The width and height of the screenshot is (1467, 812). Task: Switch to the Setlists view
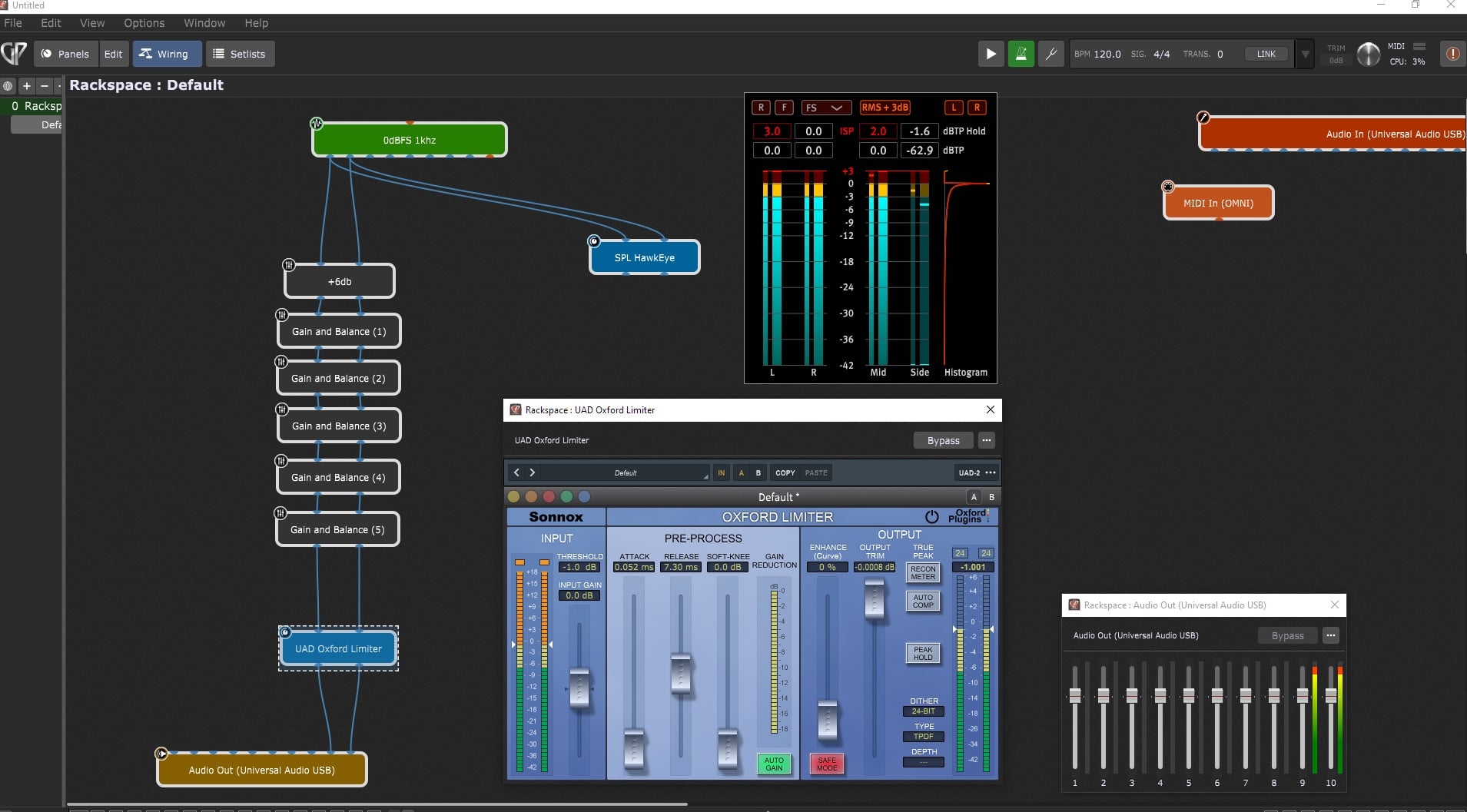[240, 54]
